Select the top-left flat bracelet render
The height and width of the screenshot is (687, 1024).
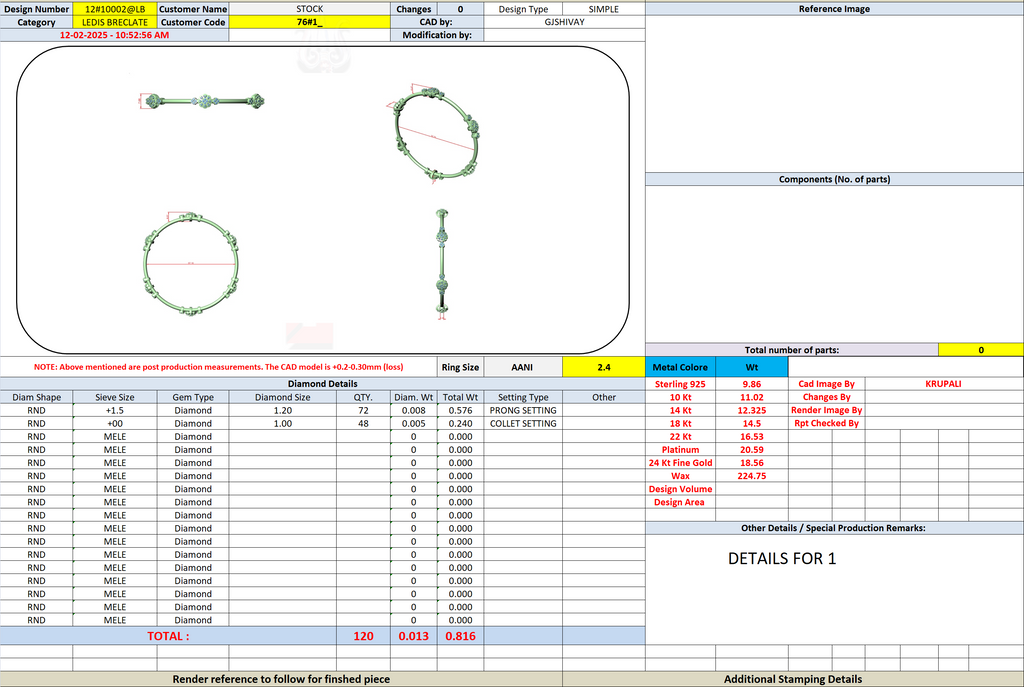[x=202, y=101]
